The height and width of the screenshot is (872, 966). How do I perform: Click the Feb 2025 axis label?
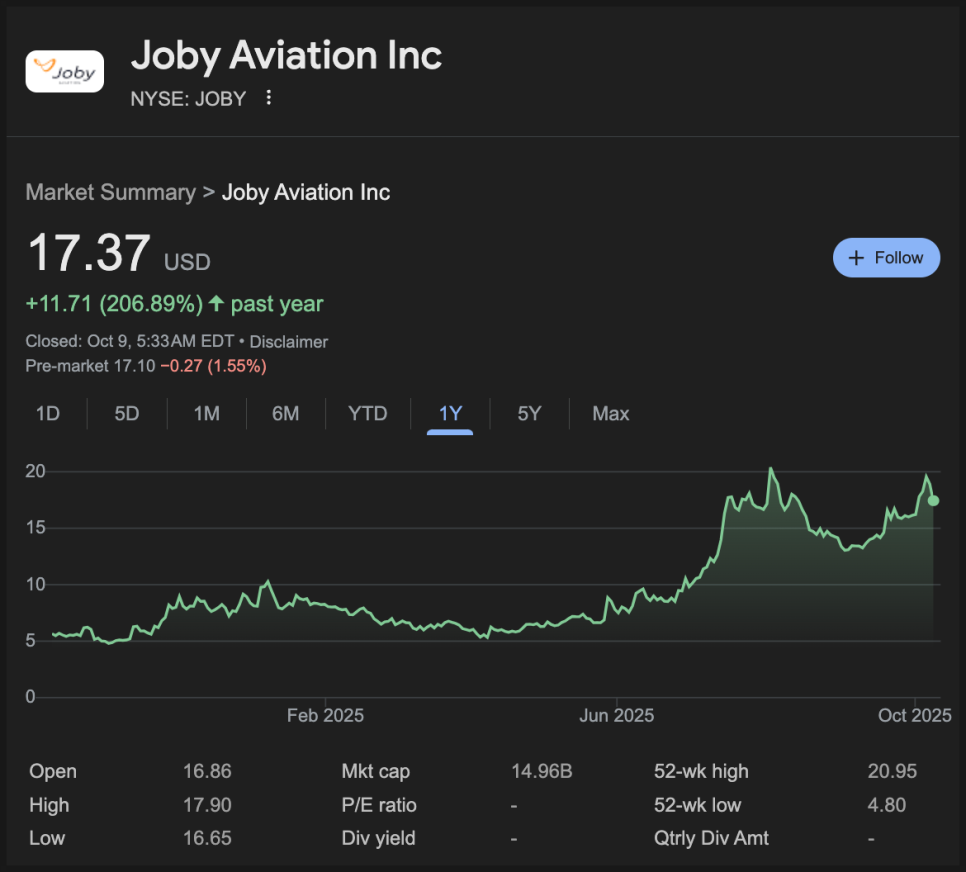click(325, 716)
